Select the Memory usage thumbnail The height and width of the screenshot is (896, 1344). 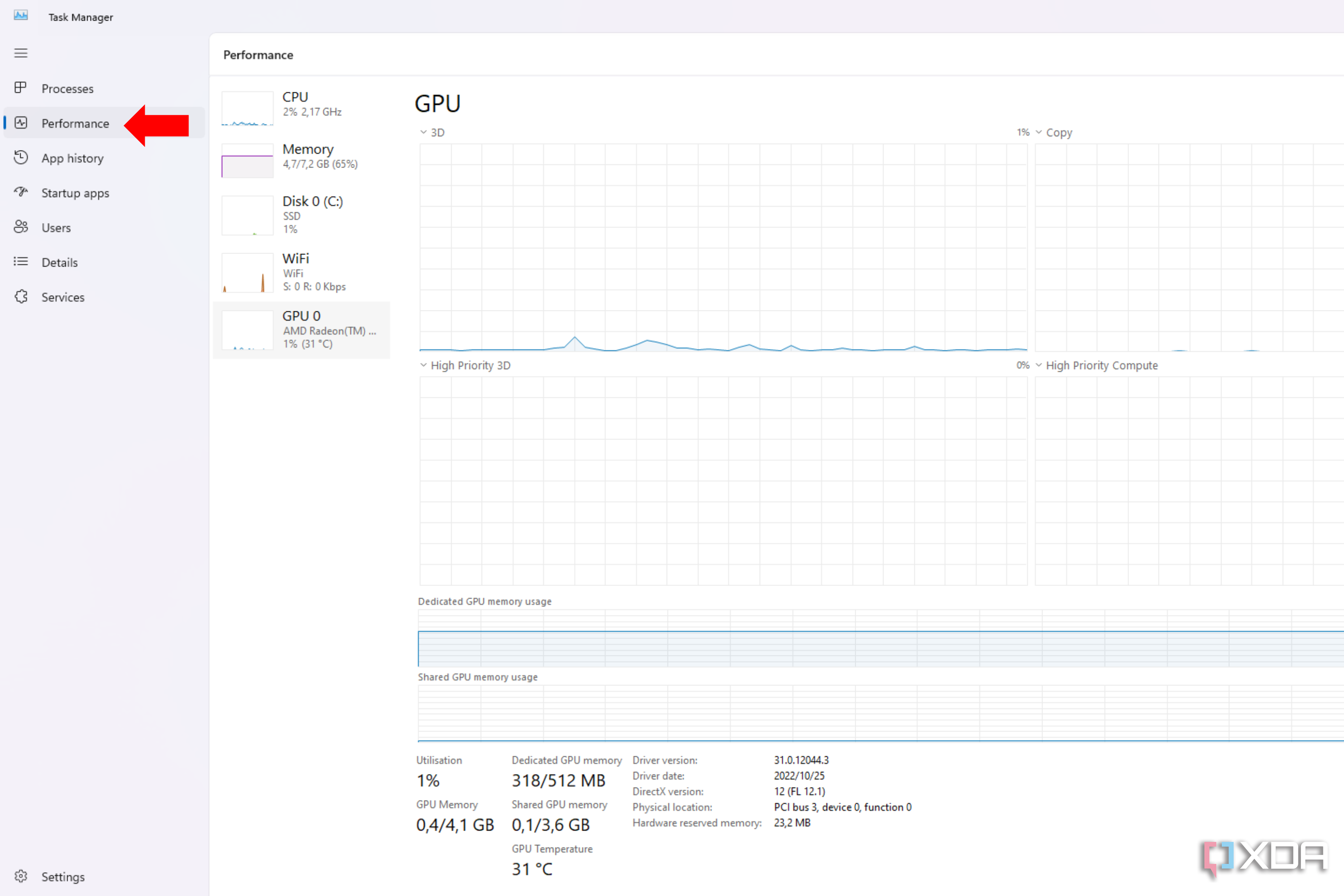247,160
